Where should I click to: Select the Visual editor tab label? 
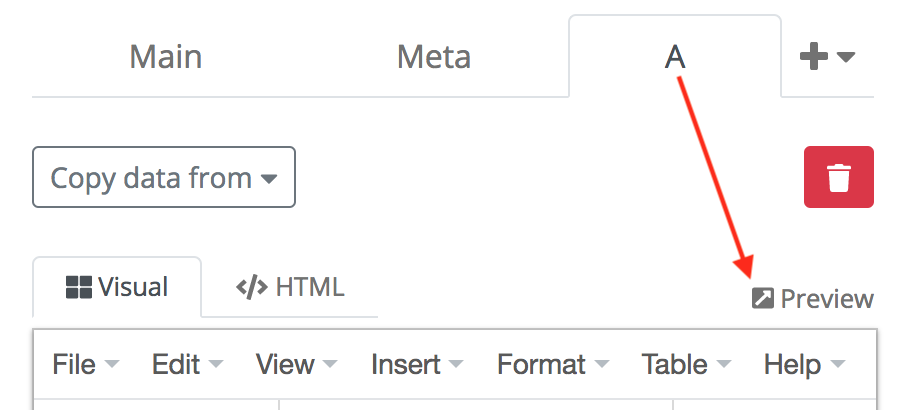[x=132, y=288]
